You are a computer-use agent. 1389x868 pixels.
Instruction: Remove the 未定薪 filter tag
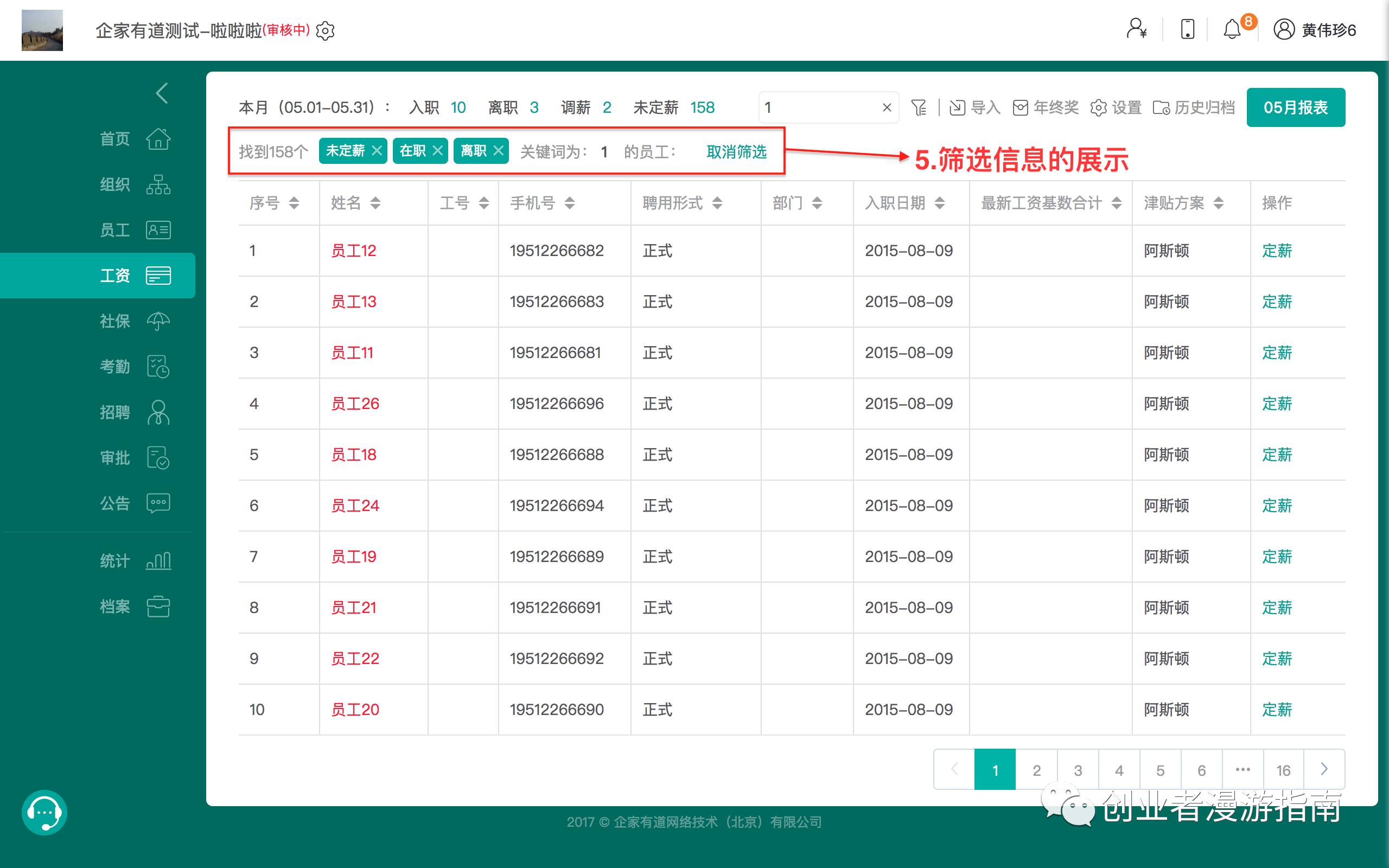(377, 151)
